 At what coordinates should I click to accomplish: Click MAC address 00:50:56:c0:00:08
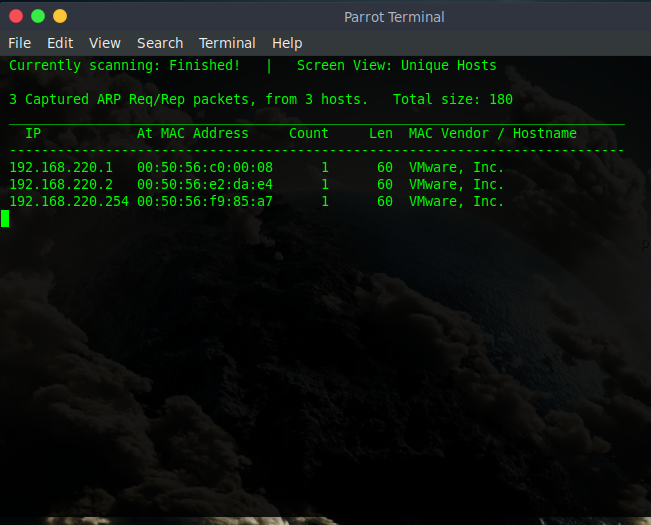pyautogui.click(x=205, y=167)
